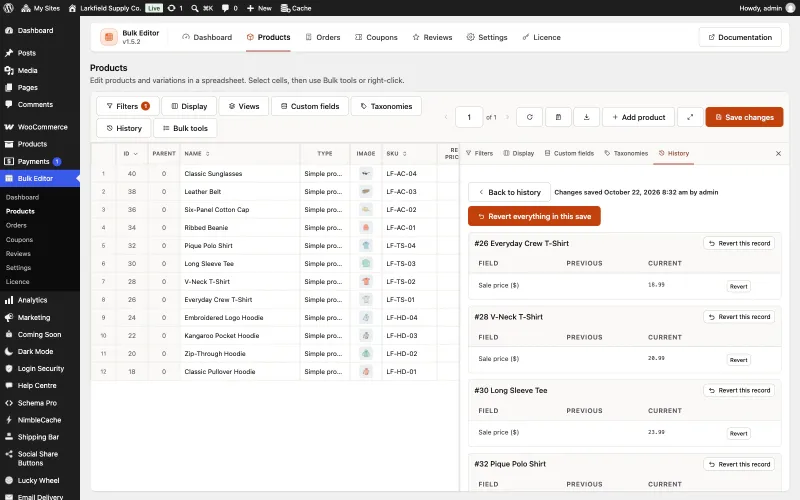Open Help Centre in the sidebar
The image size is (800, 500).
pyautogui.click(x=37, y=386)
